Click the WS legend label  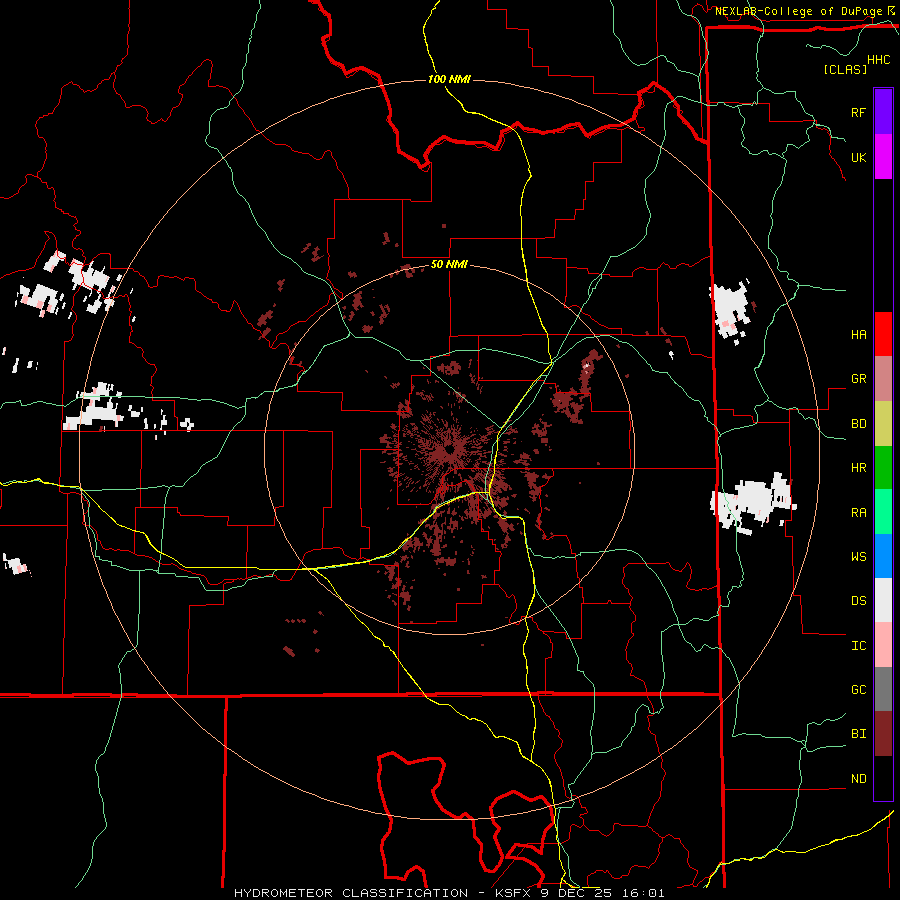[x=858, y=557]
